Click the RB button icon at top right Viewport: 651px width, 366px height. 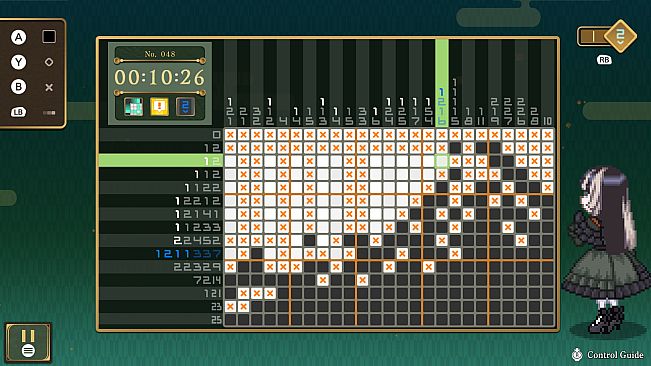(604, 60)
